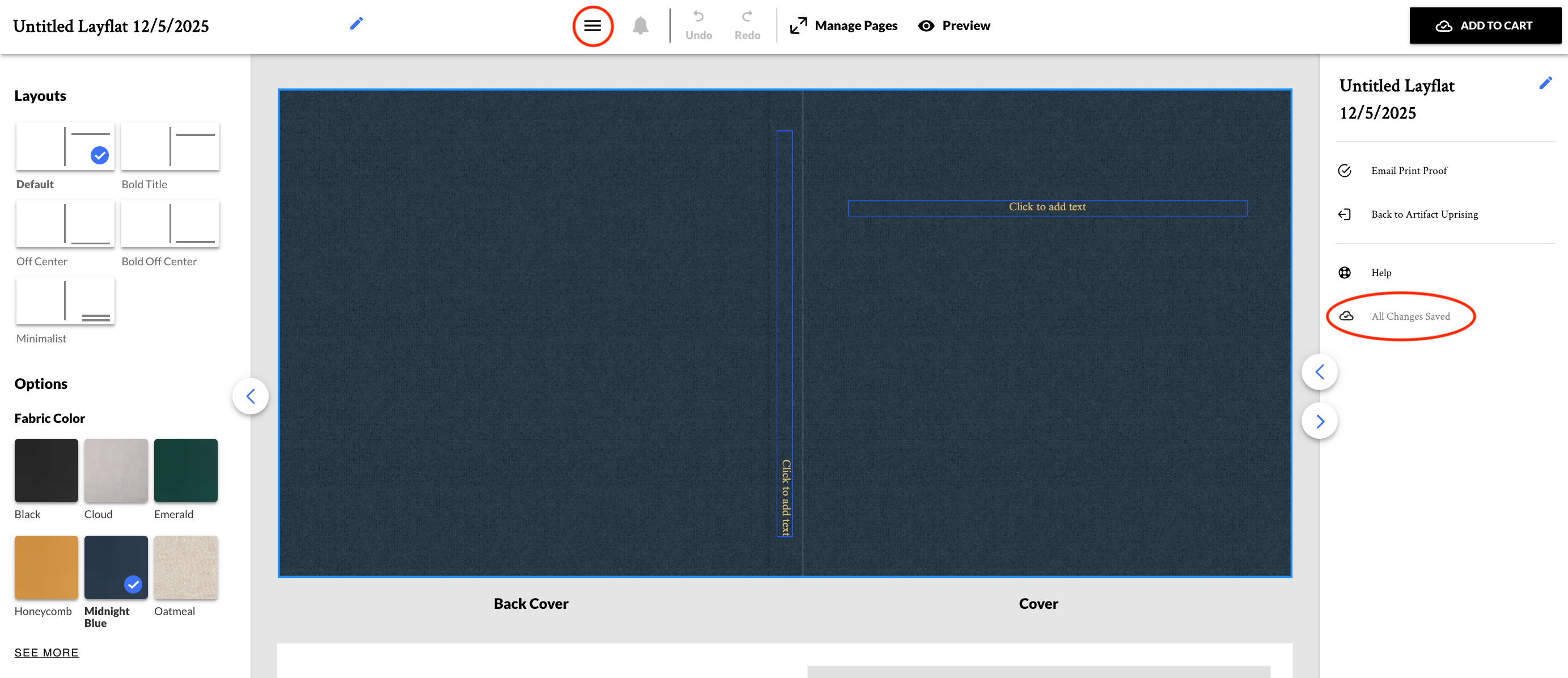Image resolution: width=1568 pixels, height=678 pixels.
Task: Select the Midnight Blue fabric swatch
Action: [x=116, y=567]
